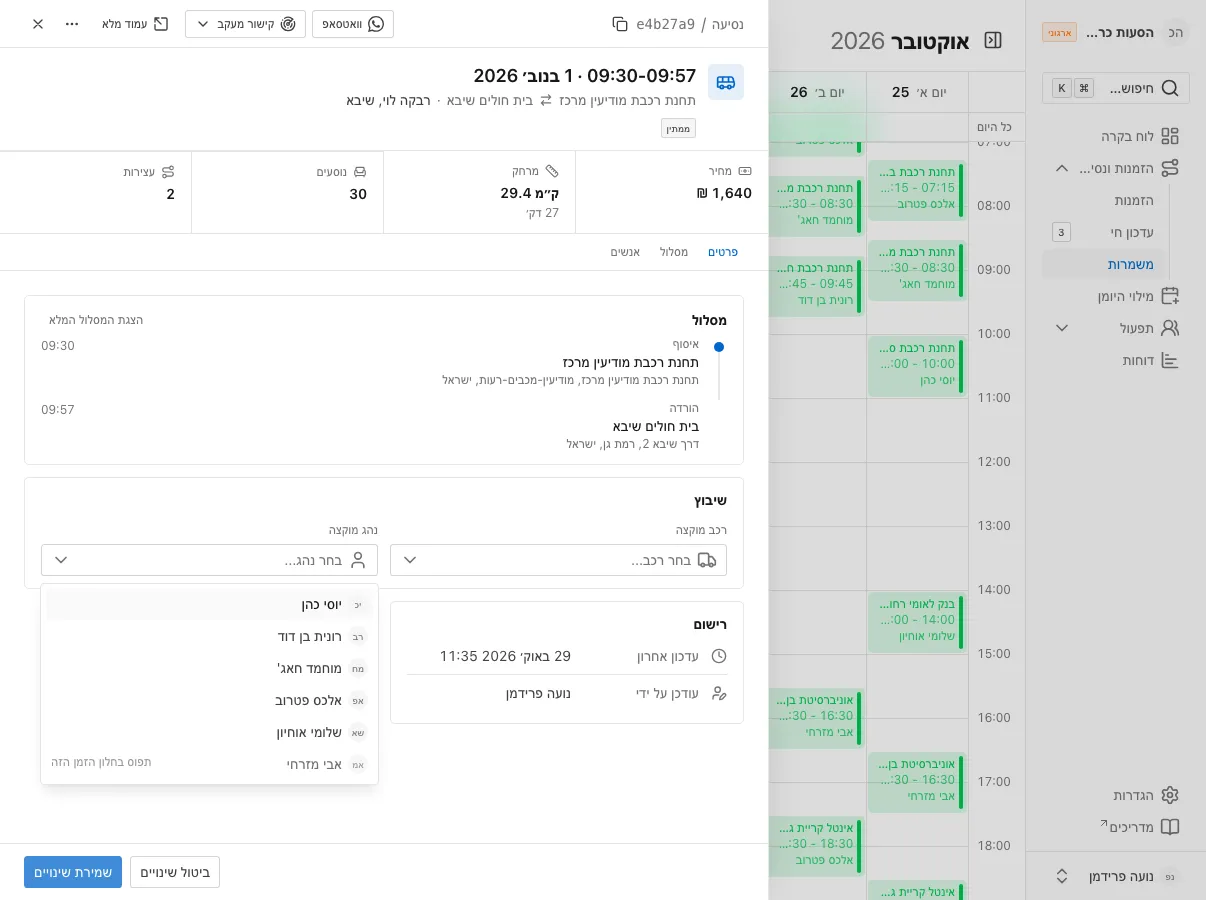Click the 1,640 ₪ price value

pyautogui.click(x=725, y=193)
